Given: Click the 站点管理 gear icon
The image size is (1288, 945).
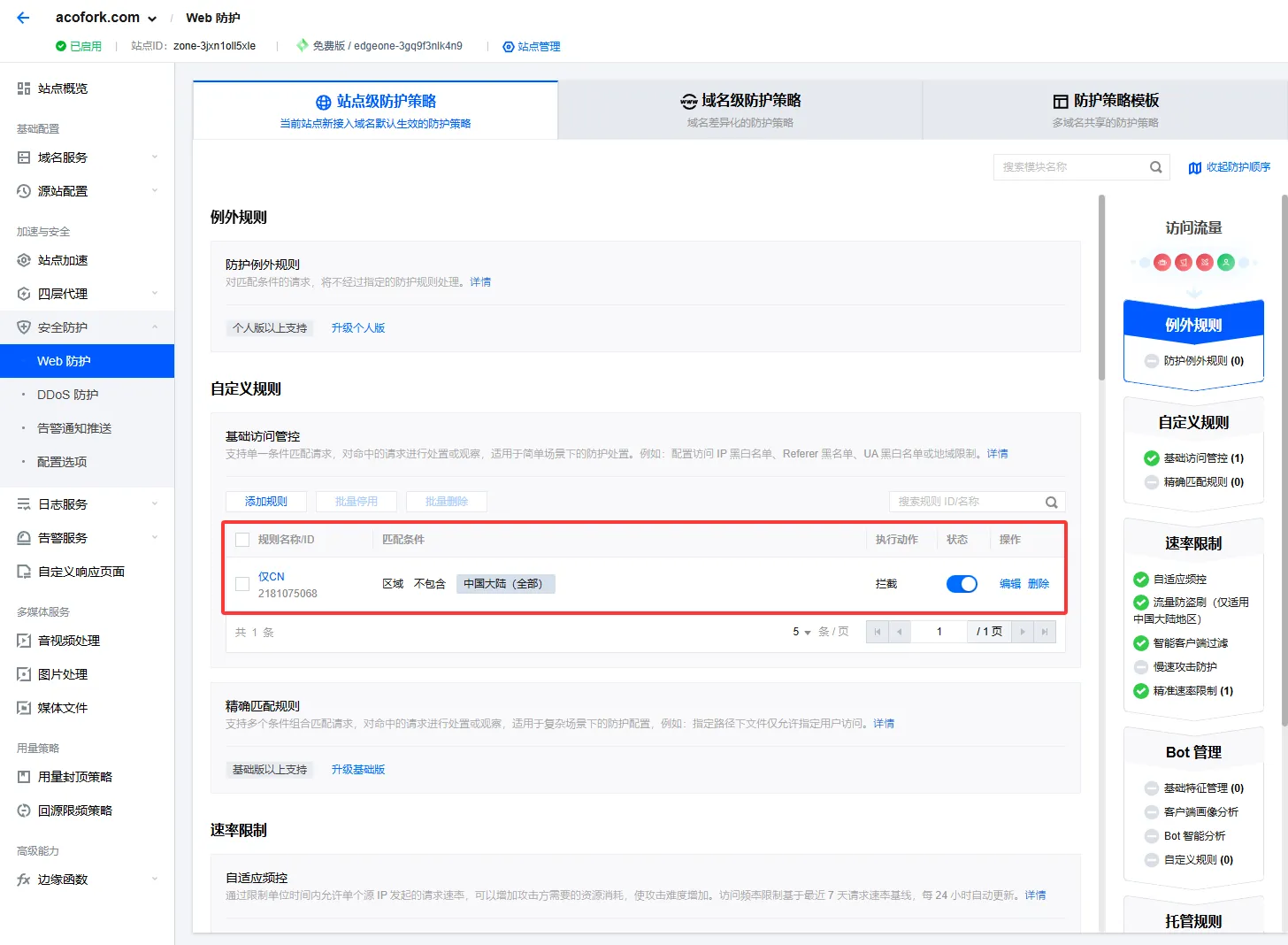Looking at the screenshot, I should 509,47.
